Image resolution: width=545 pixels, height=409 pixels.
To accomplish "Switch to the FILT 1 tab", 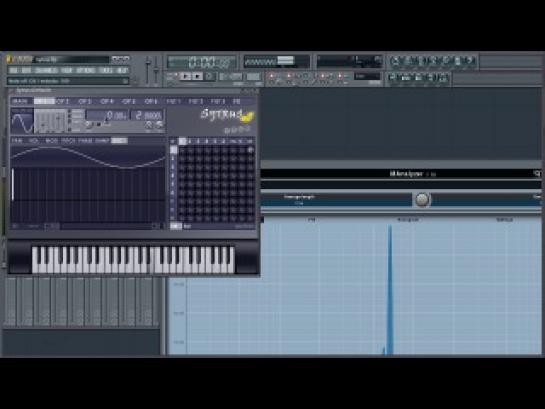I will 173,101.
